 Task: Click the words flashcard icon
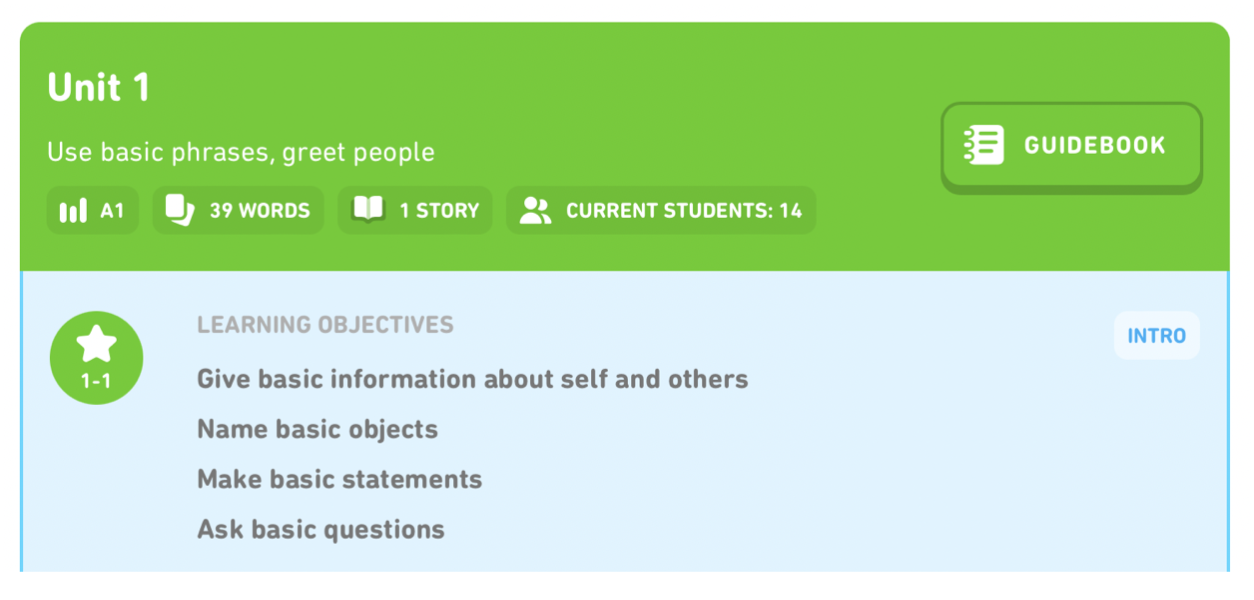pos(180,211)
